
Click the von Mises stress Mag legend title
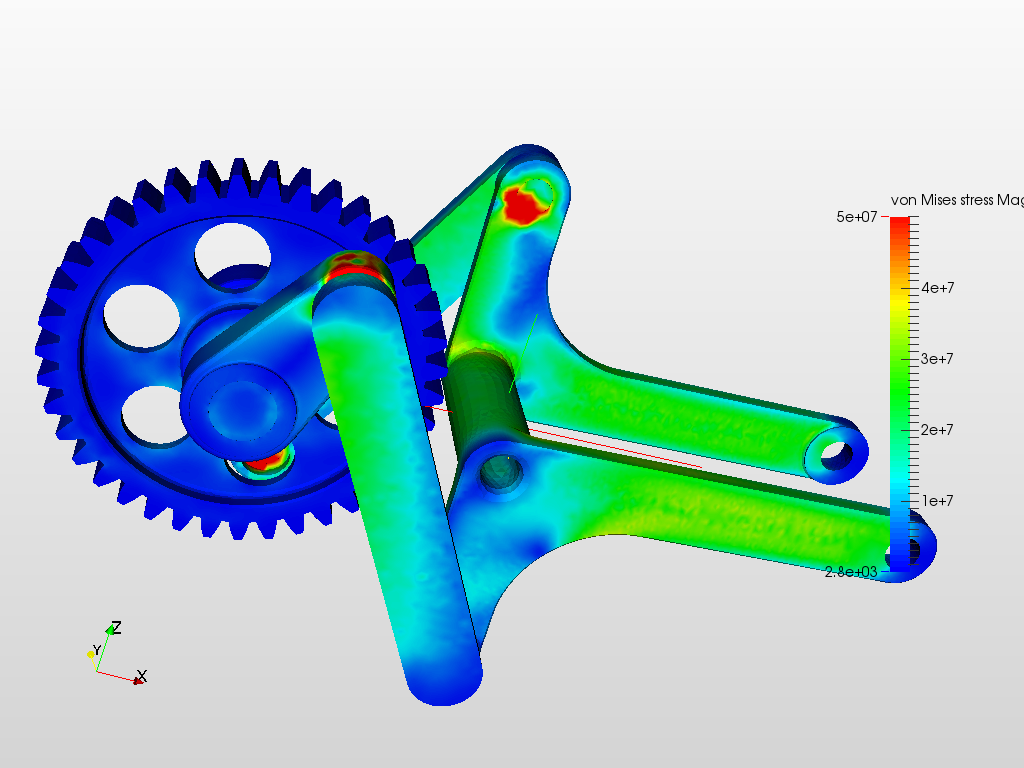[x=955, y=197]
